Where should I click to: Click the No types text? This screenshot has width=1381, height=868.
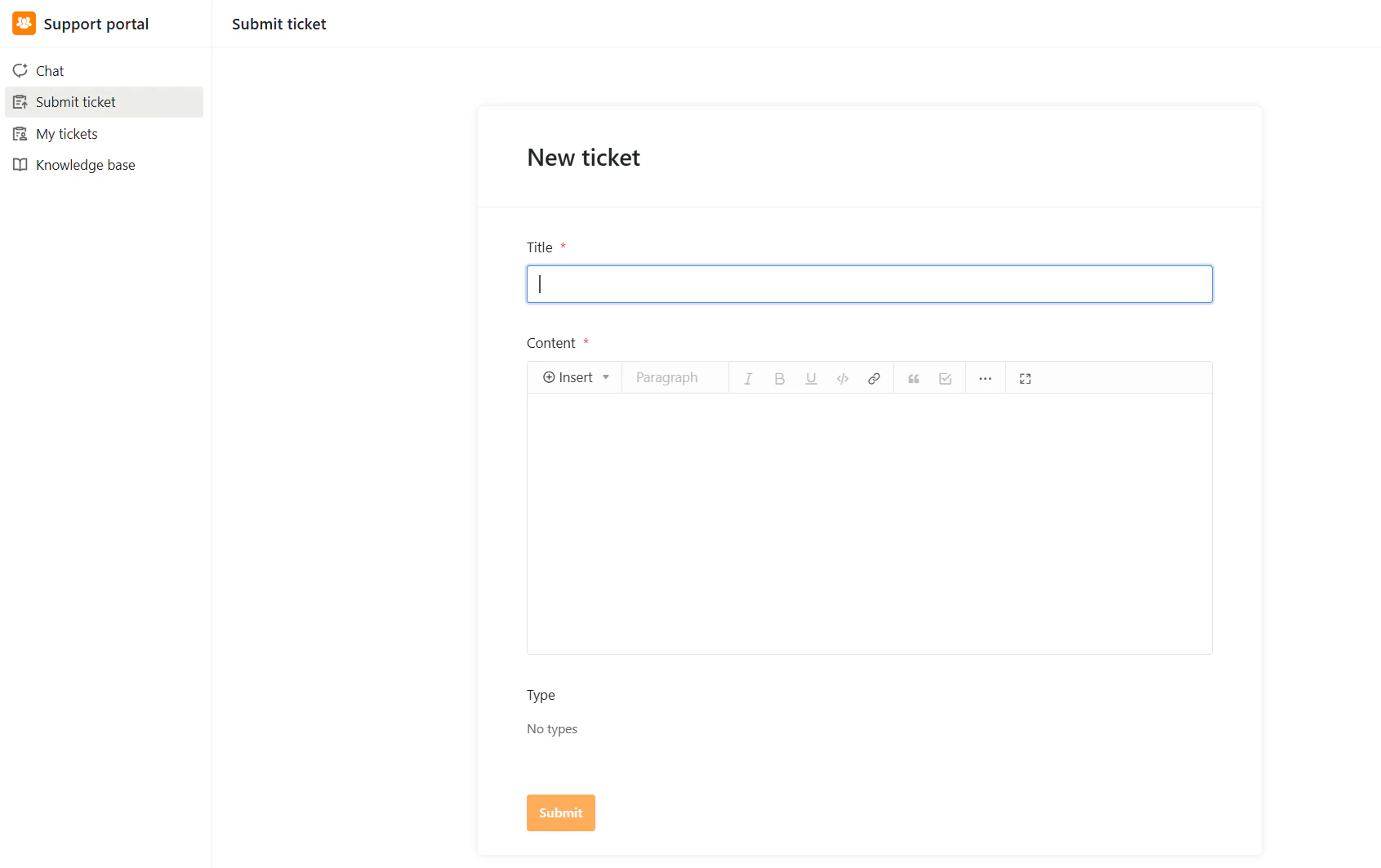coord(552,728)
